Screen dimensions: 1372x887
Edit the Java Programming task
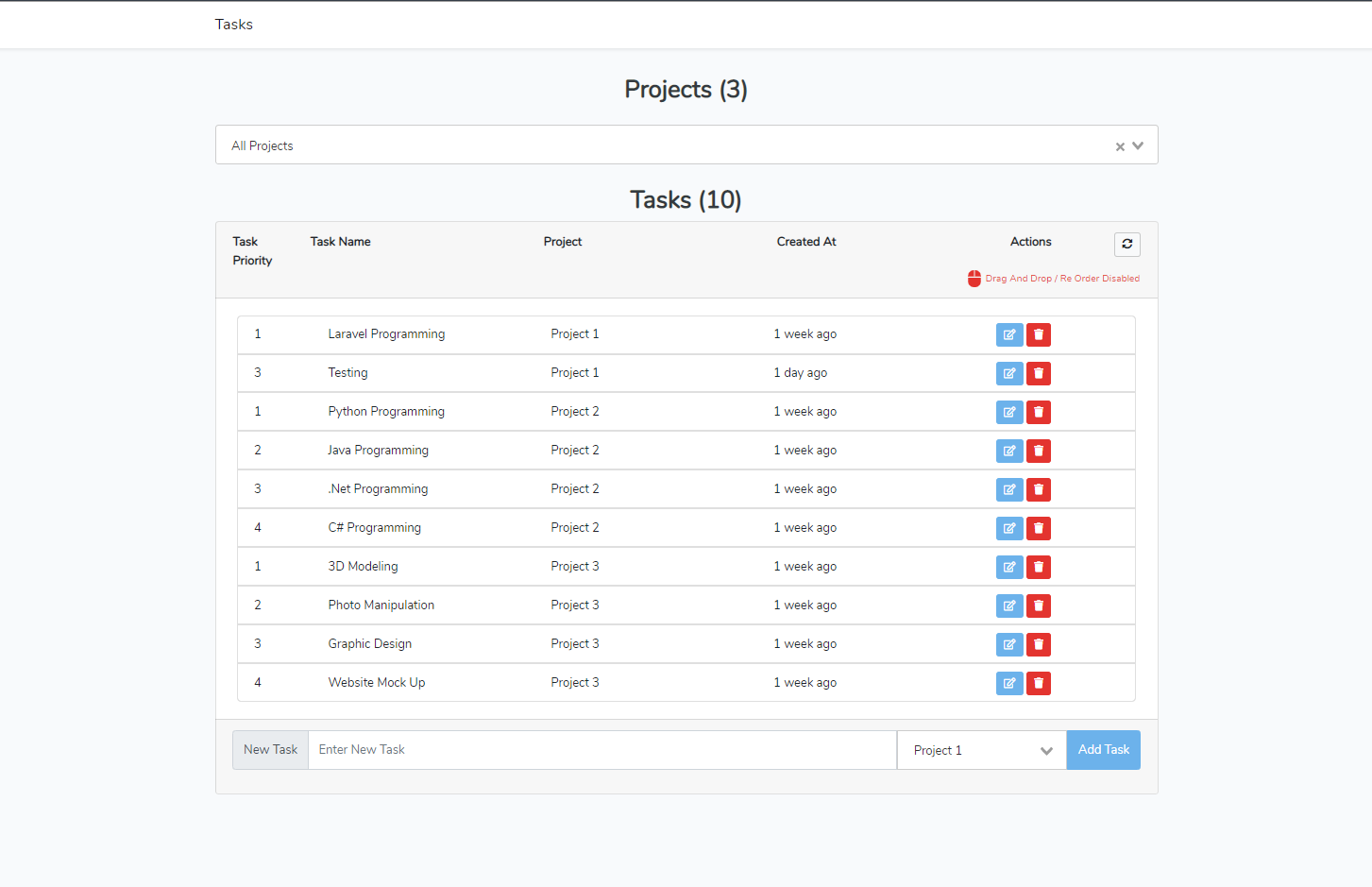pos(1008,451)
